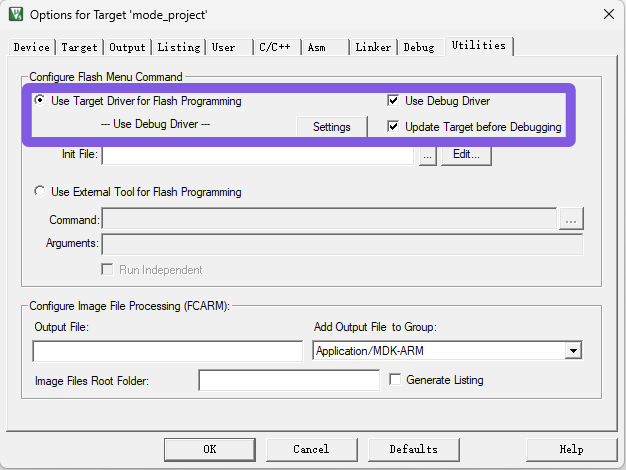Select the Utilities tab
Image resolution: width=626 pixels, height=470 pixels.
[479, 46]
